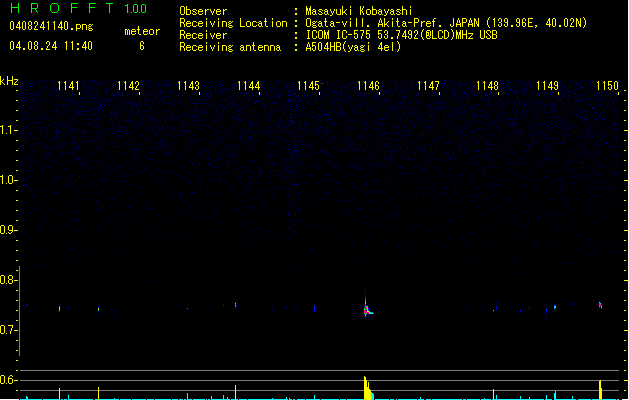The width and height of the screenshot is (629, 400).
Task: Click the 1149 time axis marker
Action: (548, 86)
